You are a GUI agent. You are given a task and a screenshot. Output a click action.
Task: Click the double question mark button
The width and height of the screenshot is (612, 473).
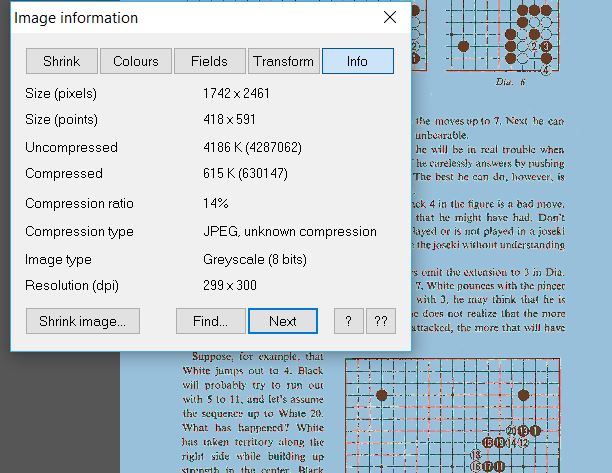point(380,321)
